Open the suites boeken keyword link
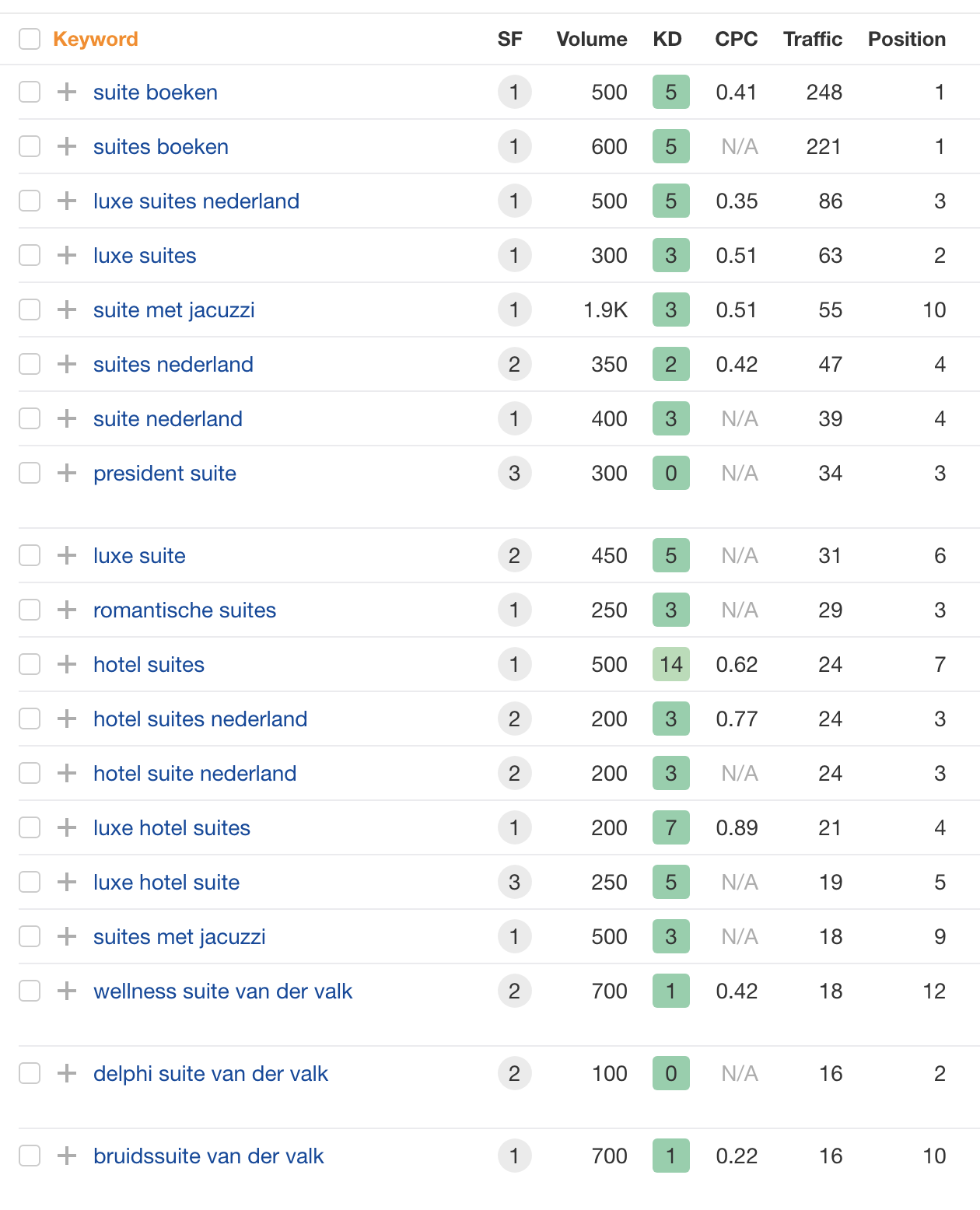This screenshot has width=980, height=1210. click(161, 146)
